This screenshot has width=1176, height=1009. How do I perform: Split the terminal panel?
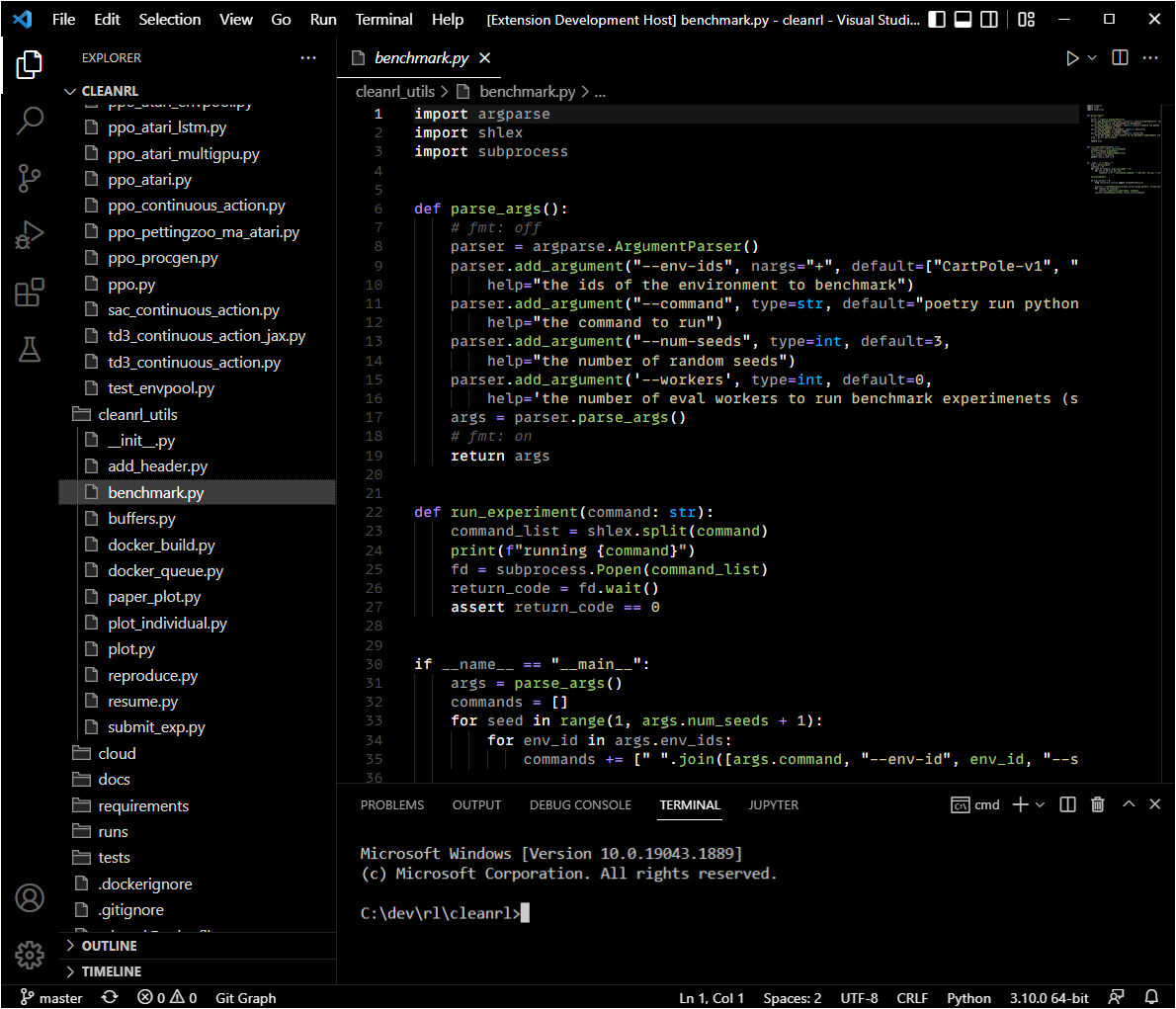pyautogui.click(x=1067, y=805)
